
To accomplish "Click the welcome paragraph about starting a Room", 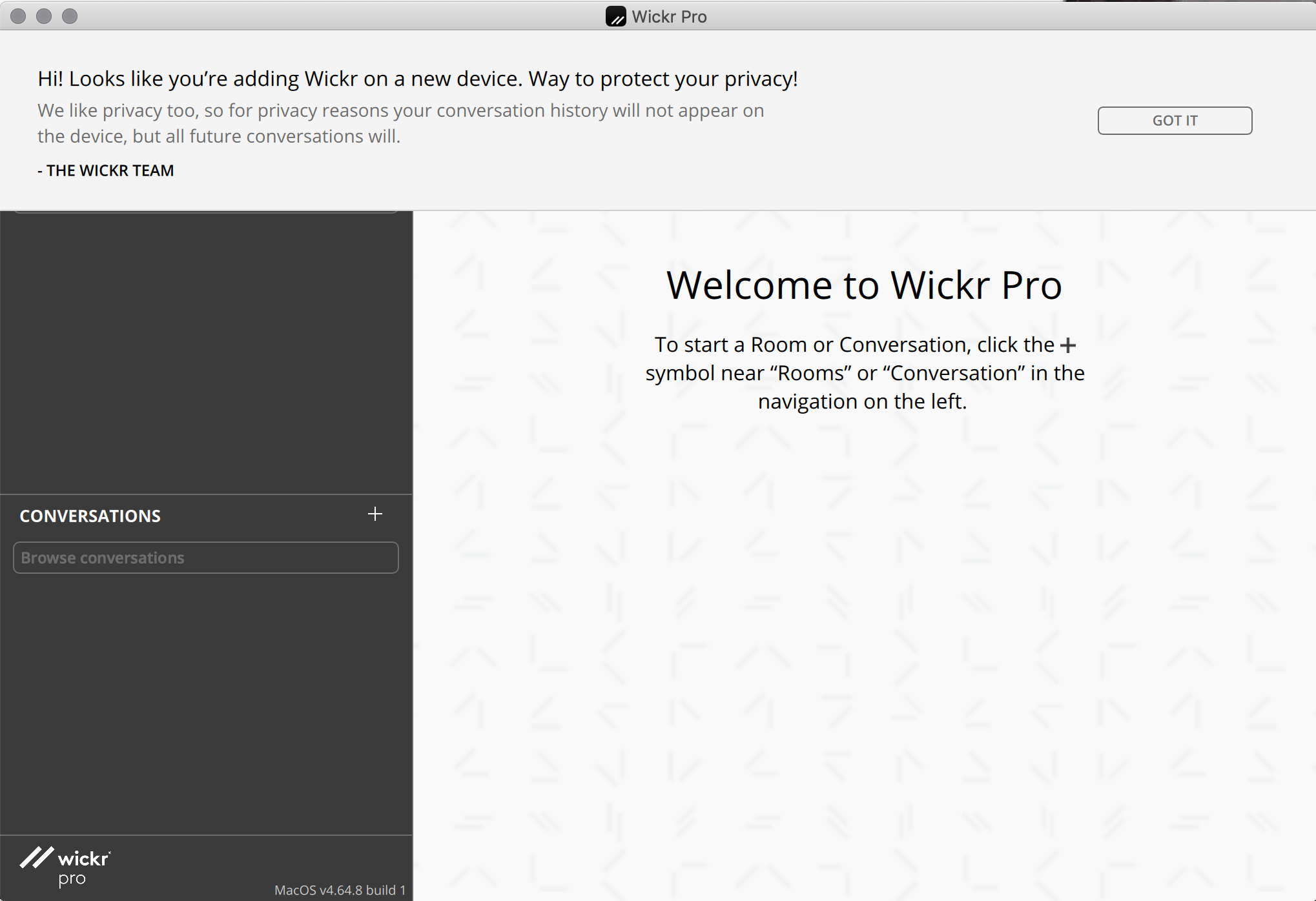I will click(864, 373).
